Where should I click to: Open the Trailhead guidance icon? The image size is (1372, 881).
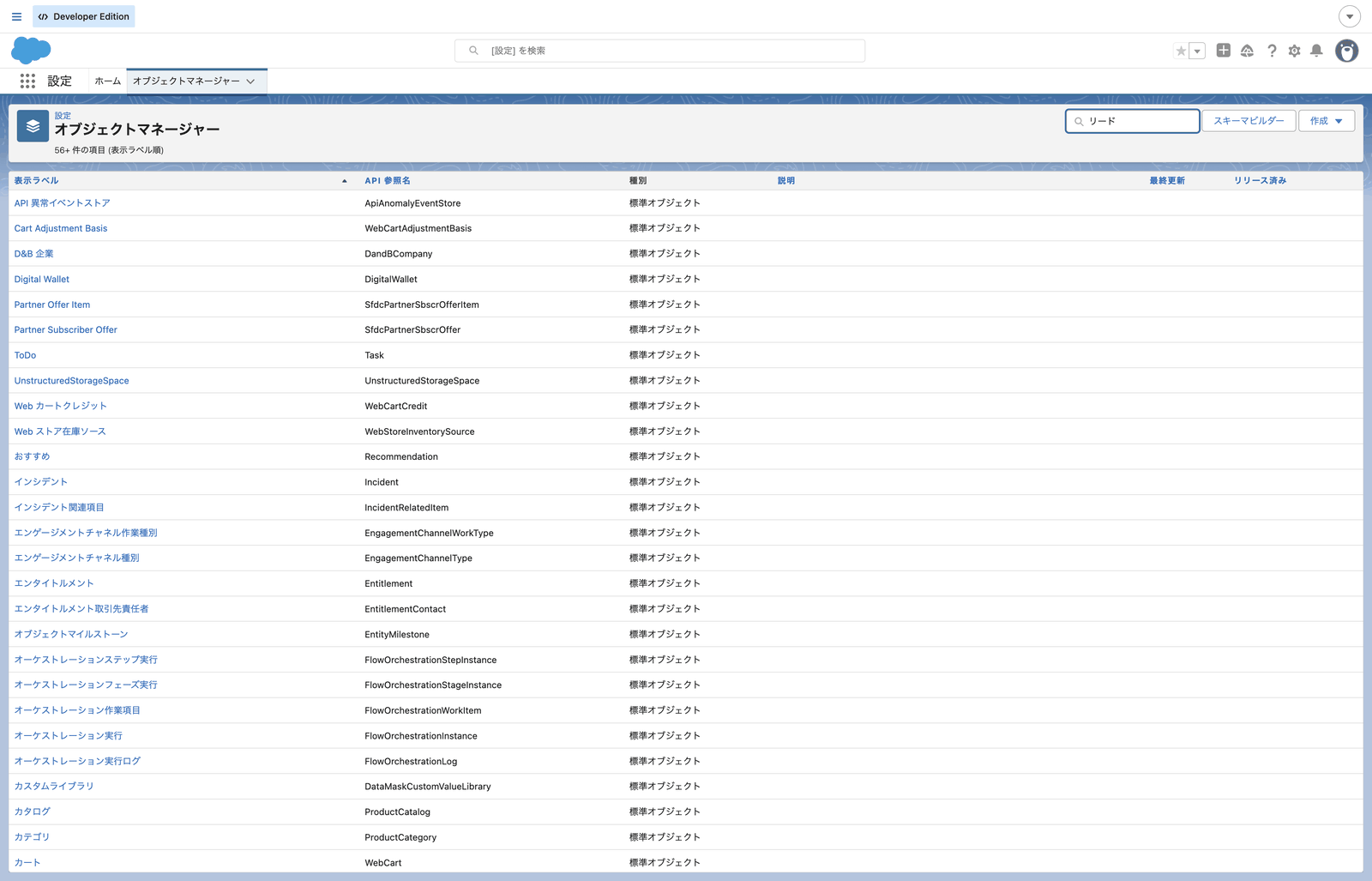(1247, 51)
